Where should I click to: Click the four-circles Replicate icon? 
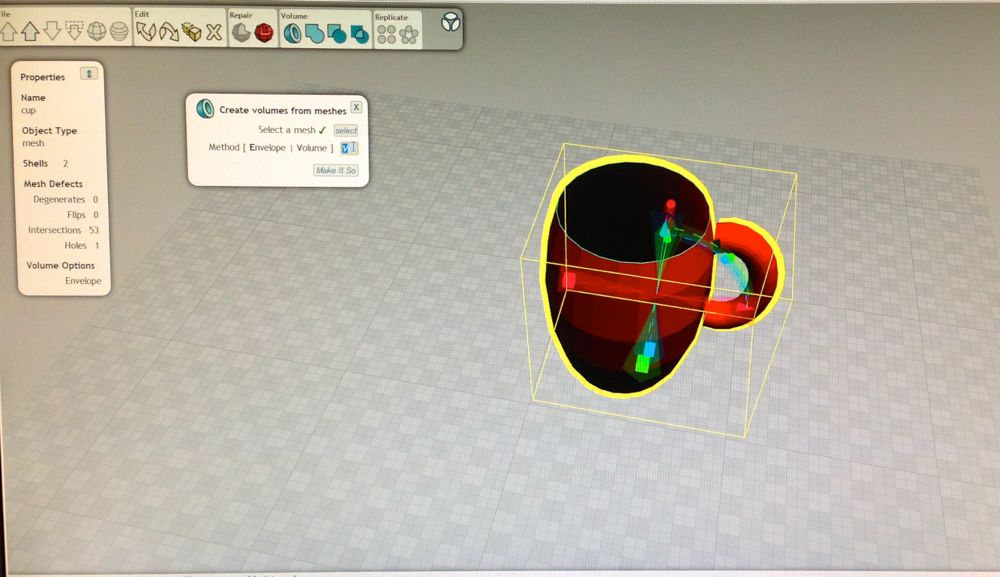click(x=386, y=35)
